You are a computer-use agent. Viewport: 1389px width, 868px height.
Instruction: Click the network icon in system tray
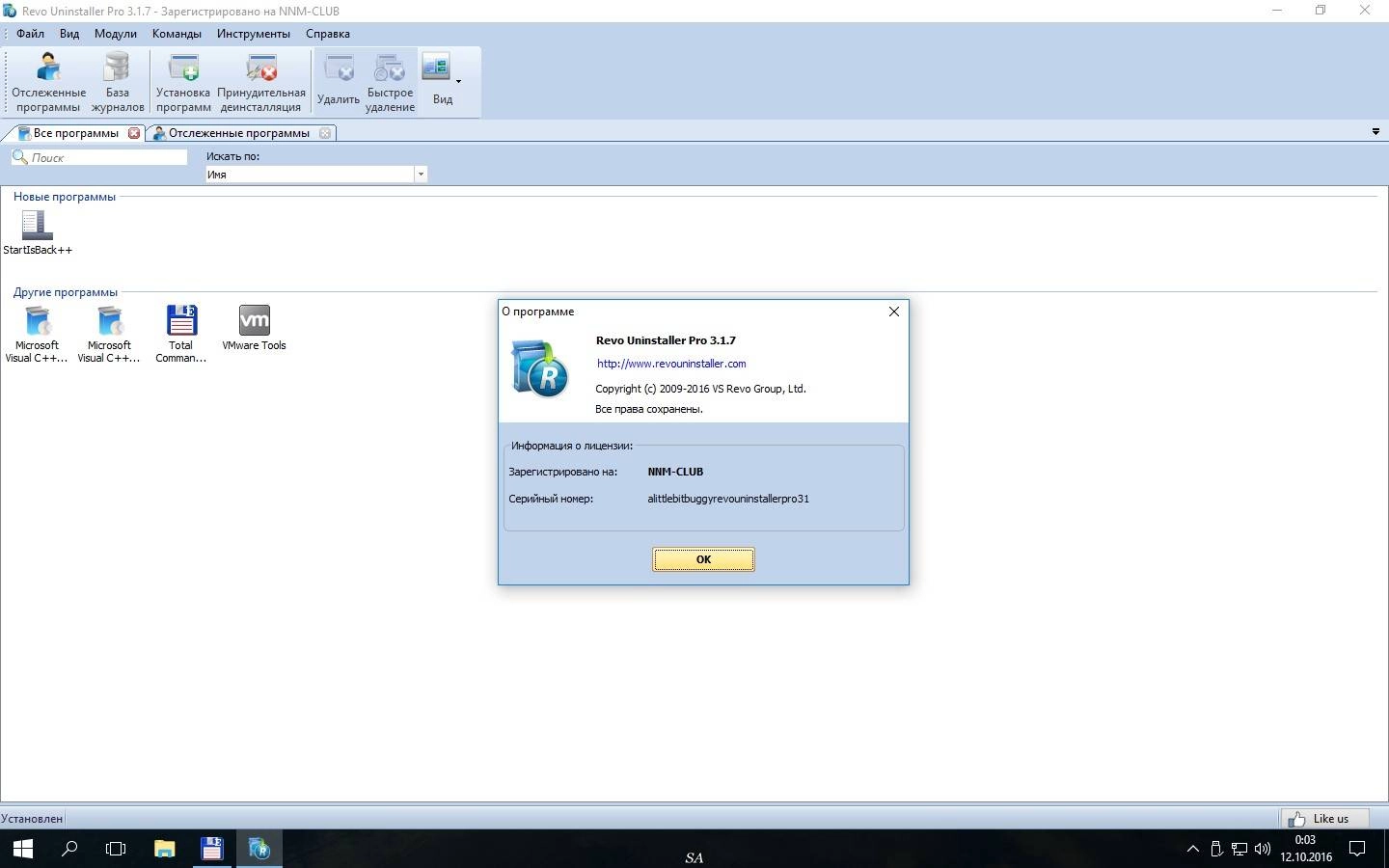coord(1239,849)
